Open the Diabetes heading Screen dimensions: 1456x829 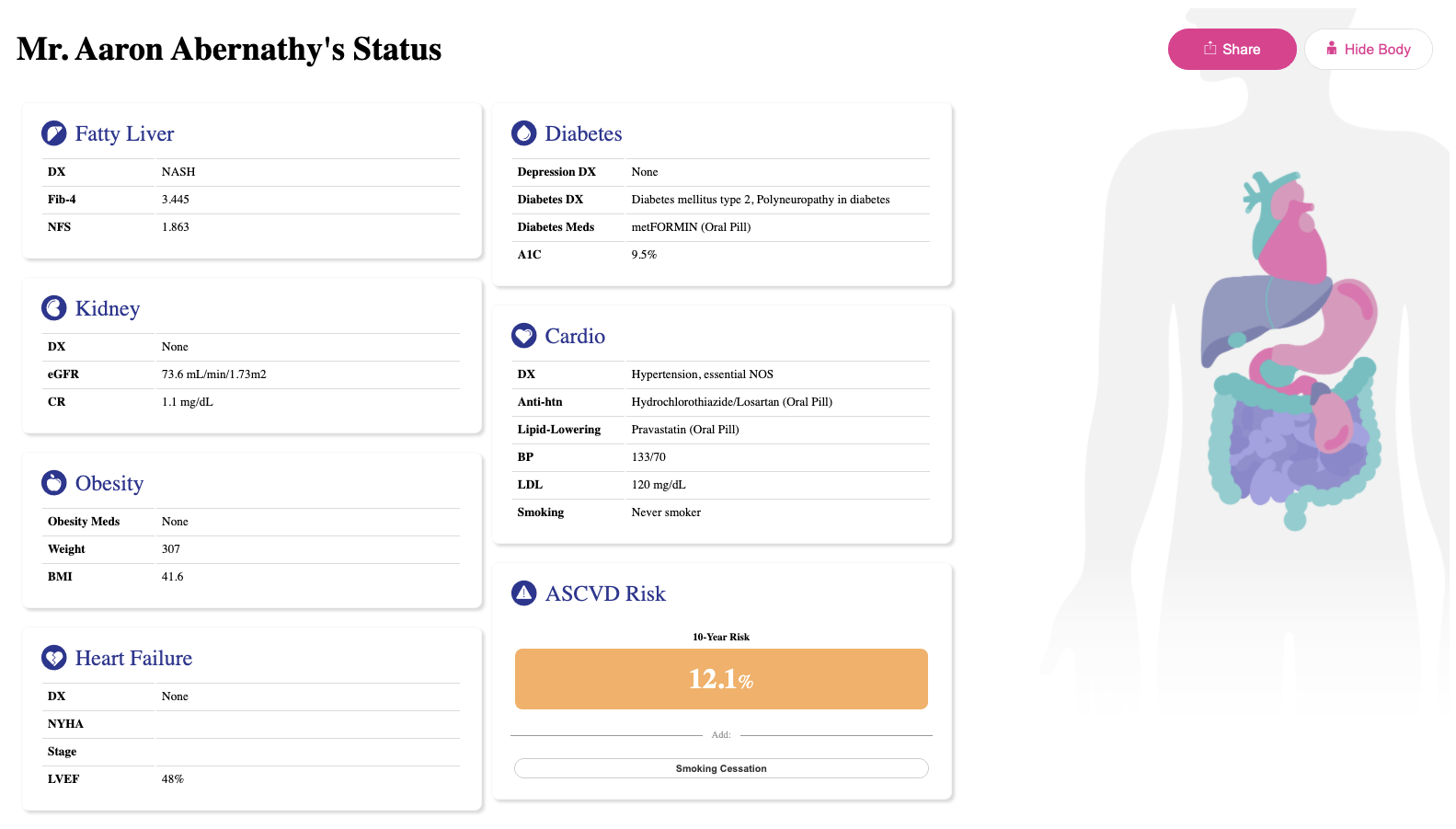(583, 133)
